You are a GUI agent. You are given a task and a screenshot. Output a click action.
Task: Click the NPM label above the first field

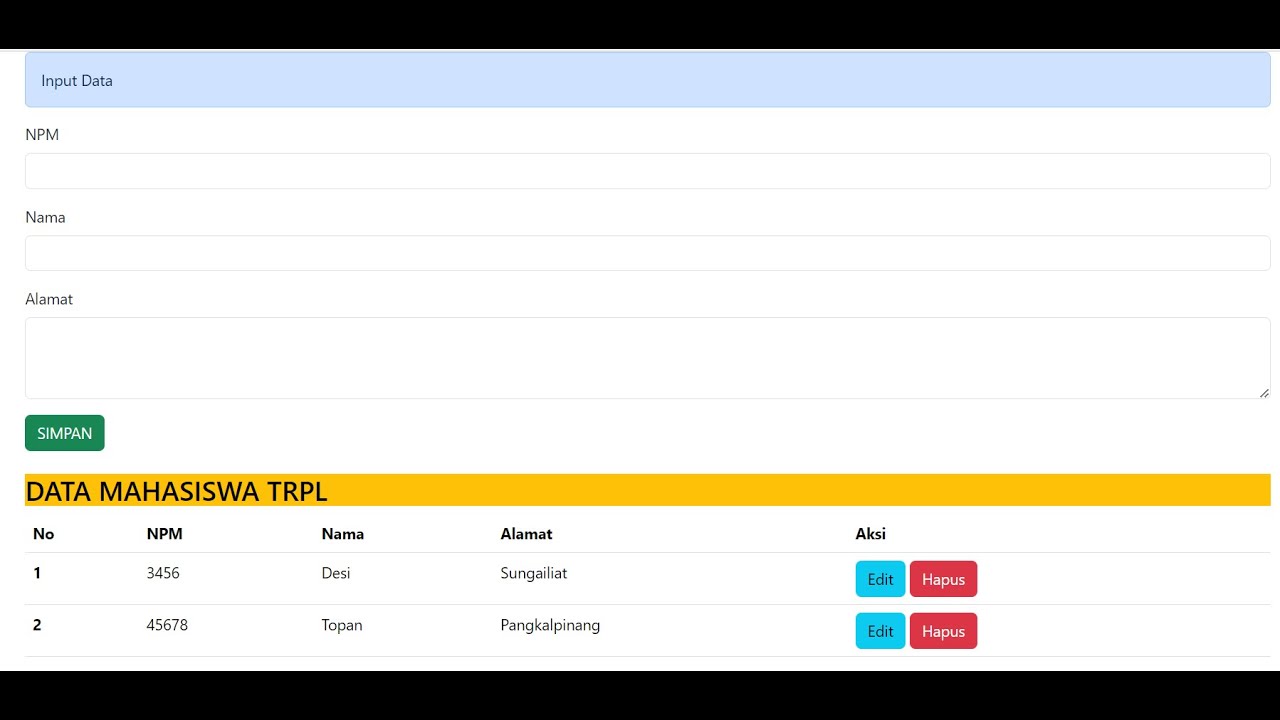42,135
